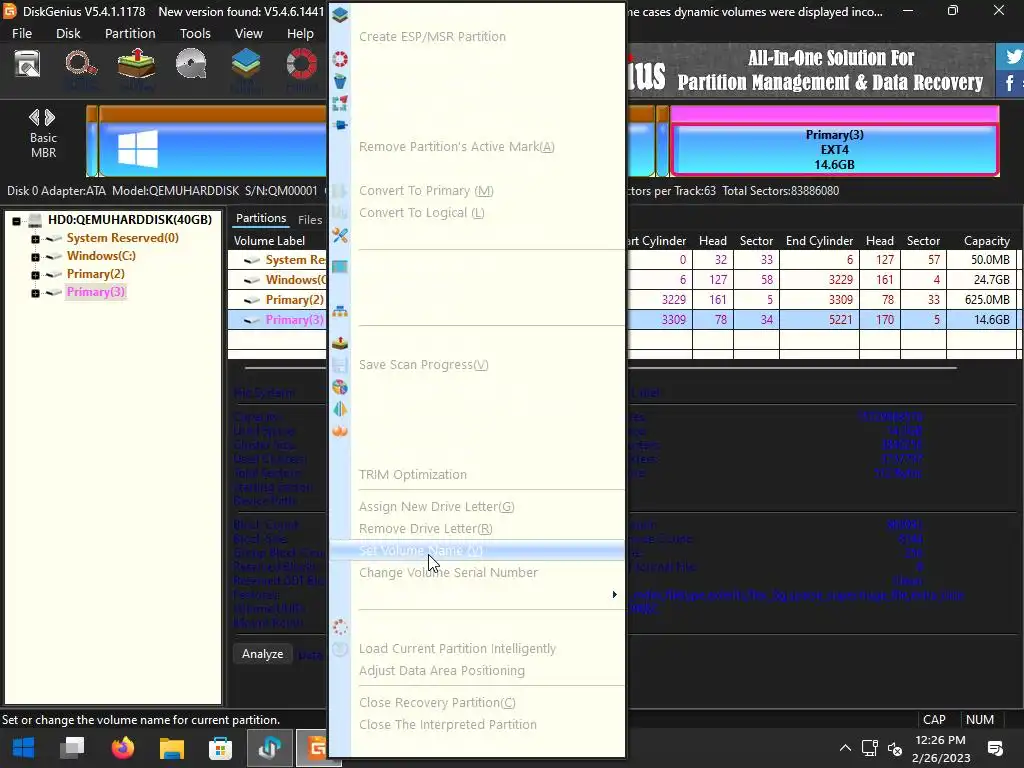Go to next disk with right arrow
1024x768 pixels.
[50, 118]
